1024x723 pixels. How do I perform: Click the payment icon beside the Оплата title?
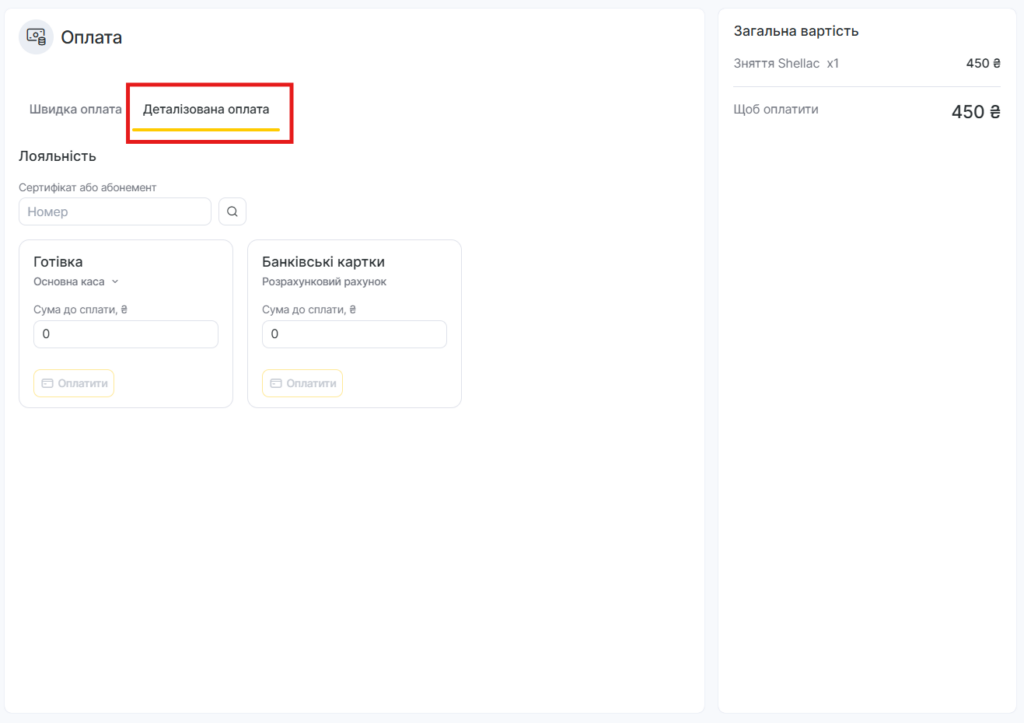tap(36, 37)
